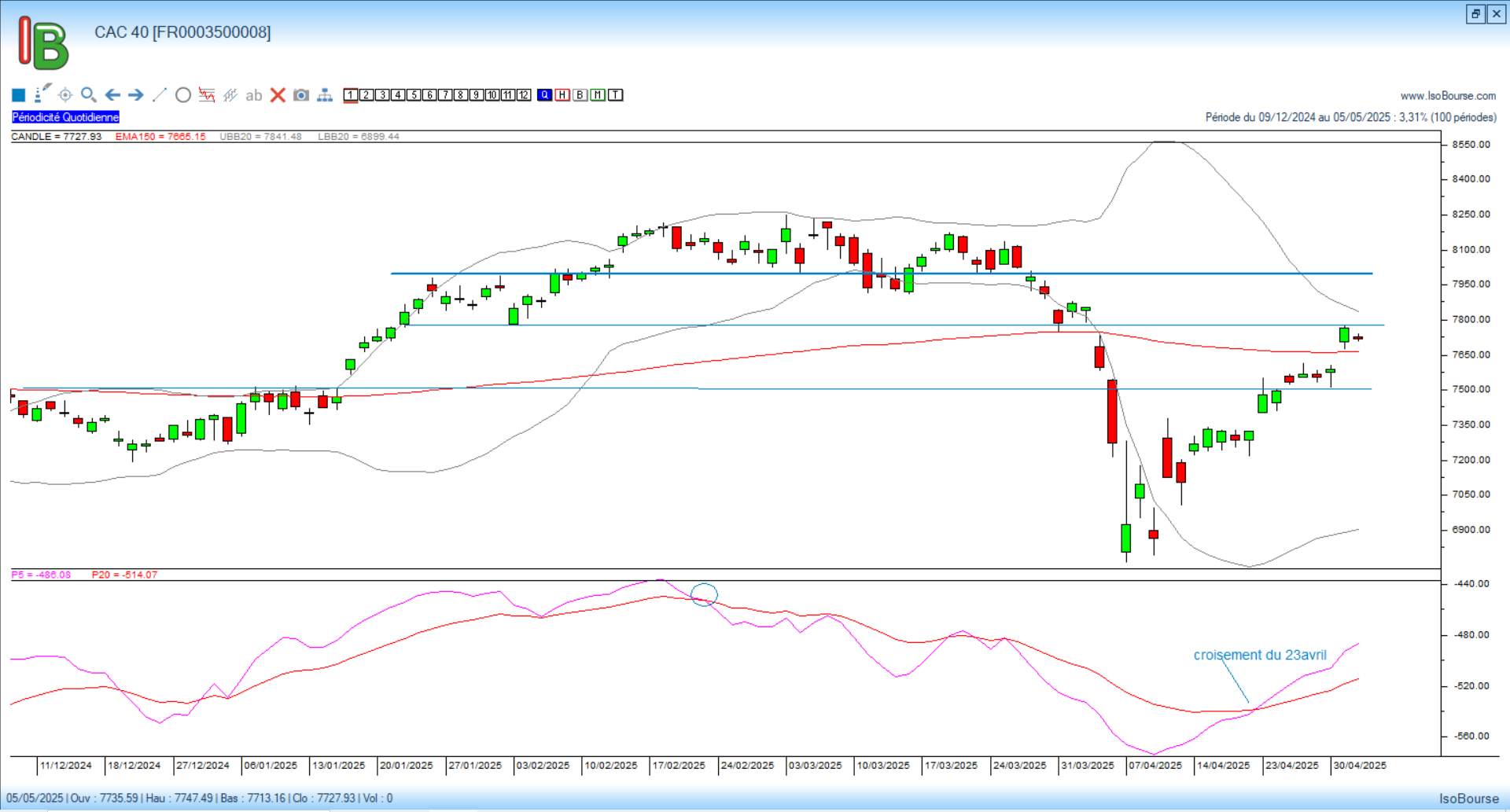Click the magnifying glass zoom tool
1510x812 pixels.
[89, 95]
